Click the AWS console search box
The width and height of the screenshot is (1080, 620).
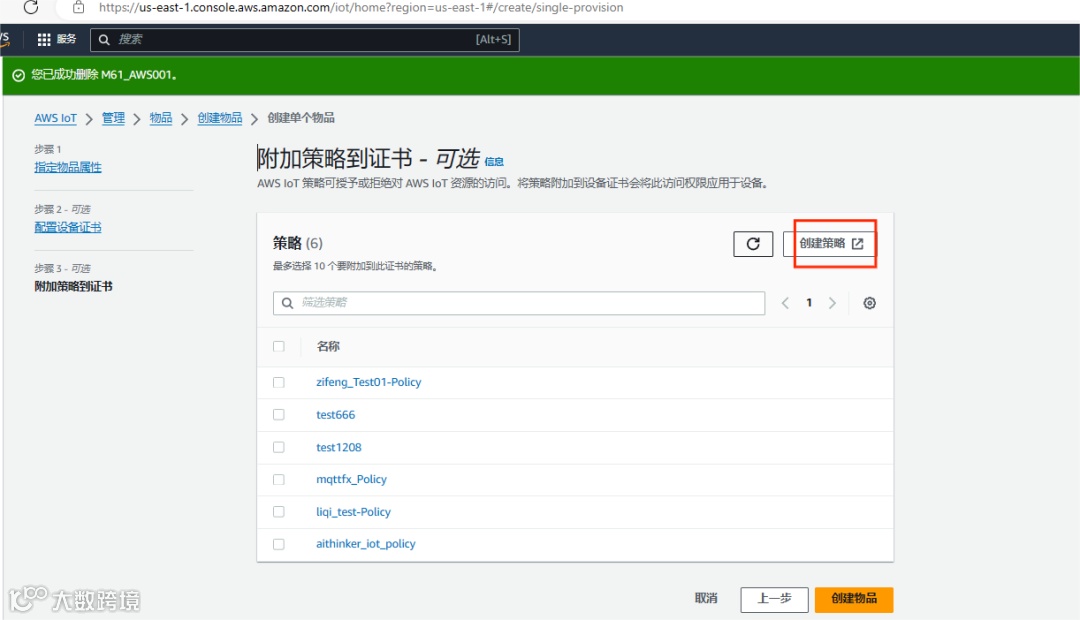pyautogui.click(x=304, y=39)
